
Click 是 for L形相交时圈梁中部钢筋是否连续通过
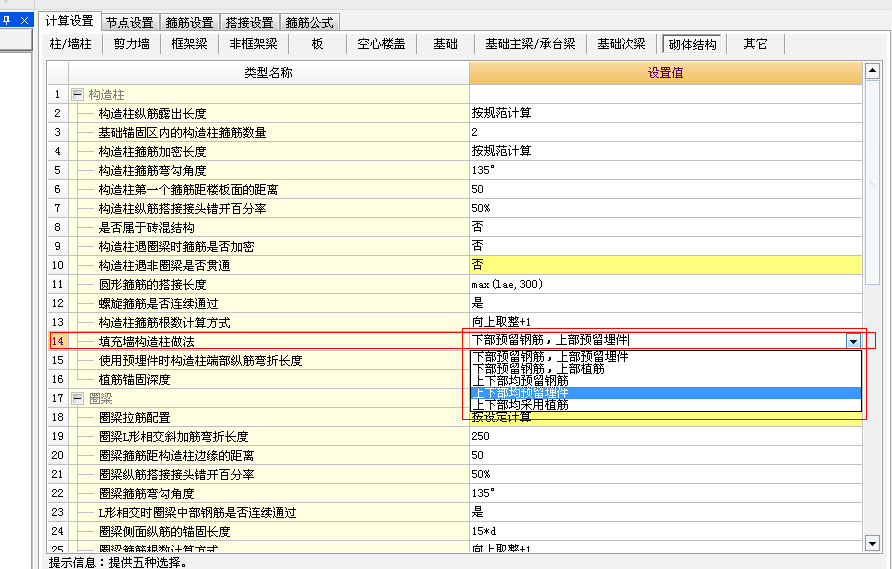point(666,512)
